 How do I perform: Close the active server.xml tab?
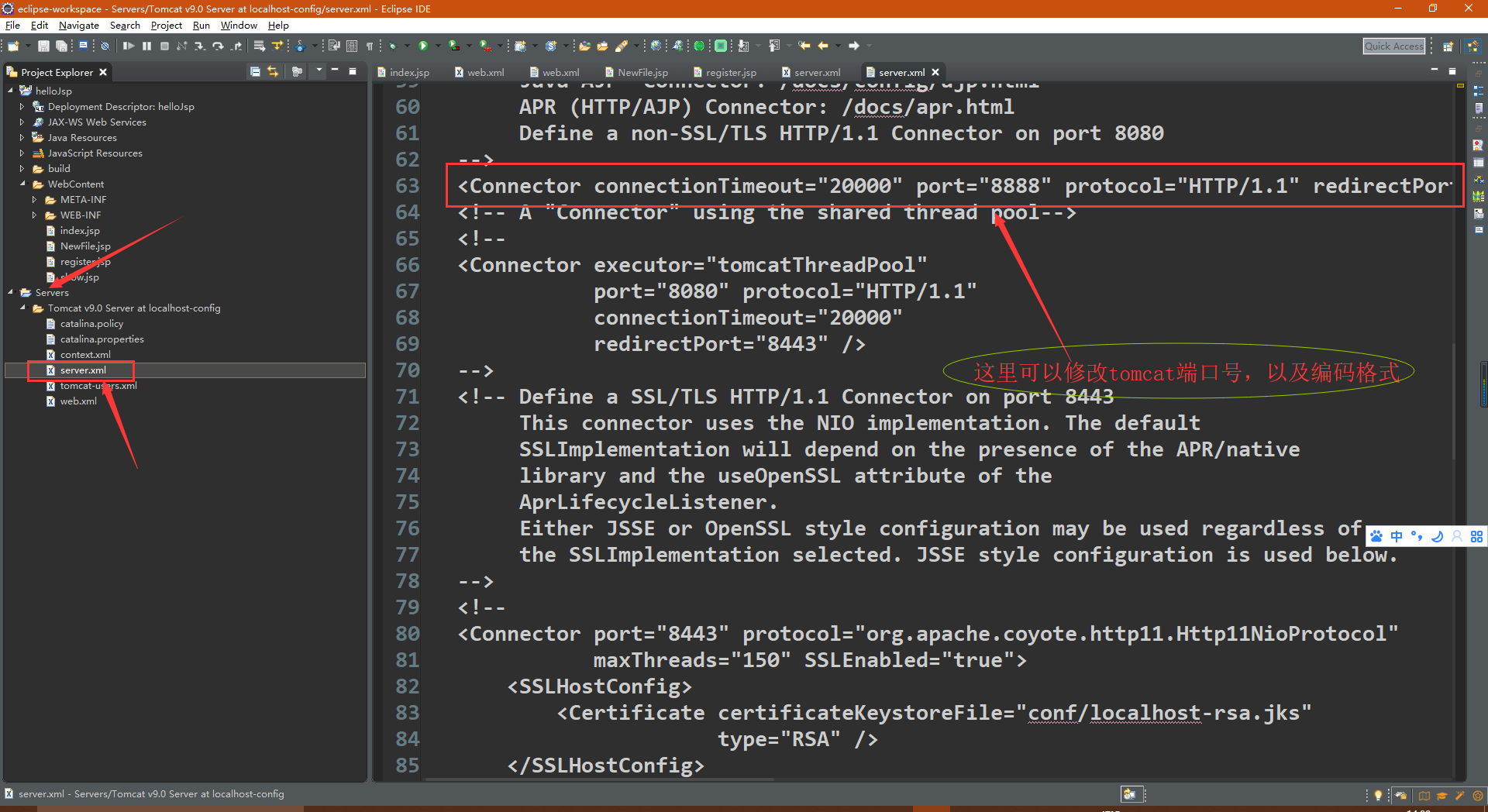tap(935, 72)
